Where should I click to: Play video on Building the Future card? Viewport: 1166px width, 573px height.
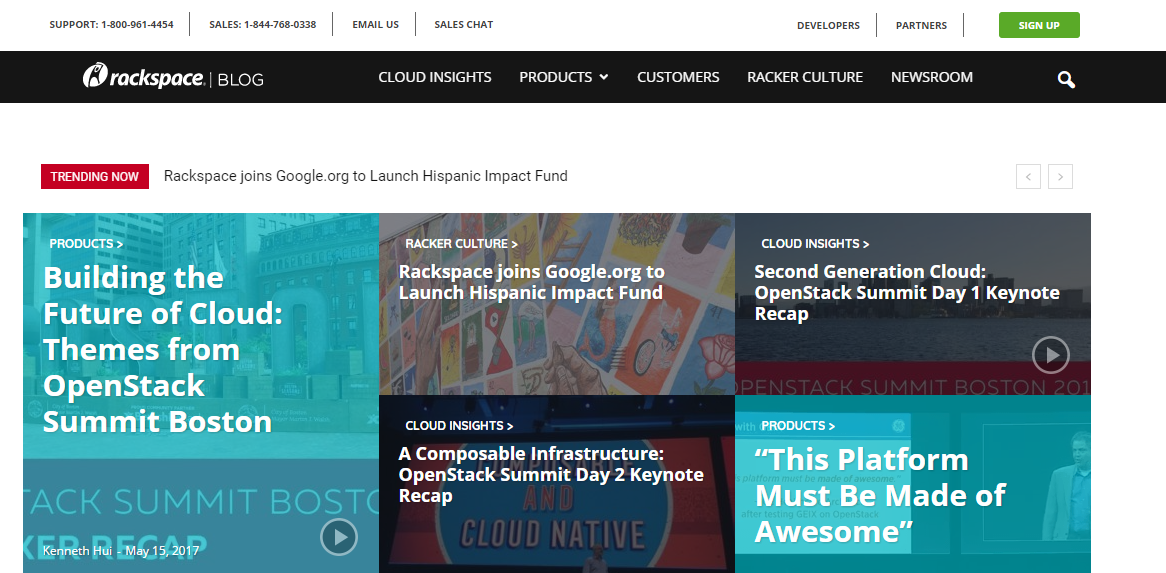pos(339,536)
